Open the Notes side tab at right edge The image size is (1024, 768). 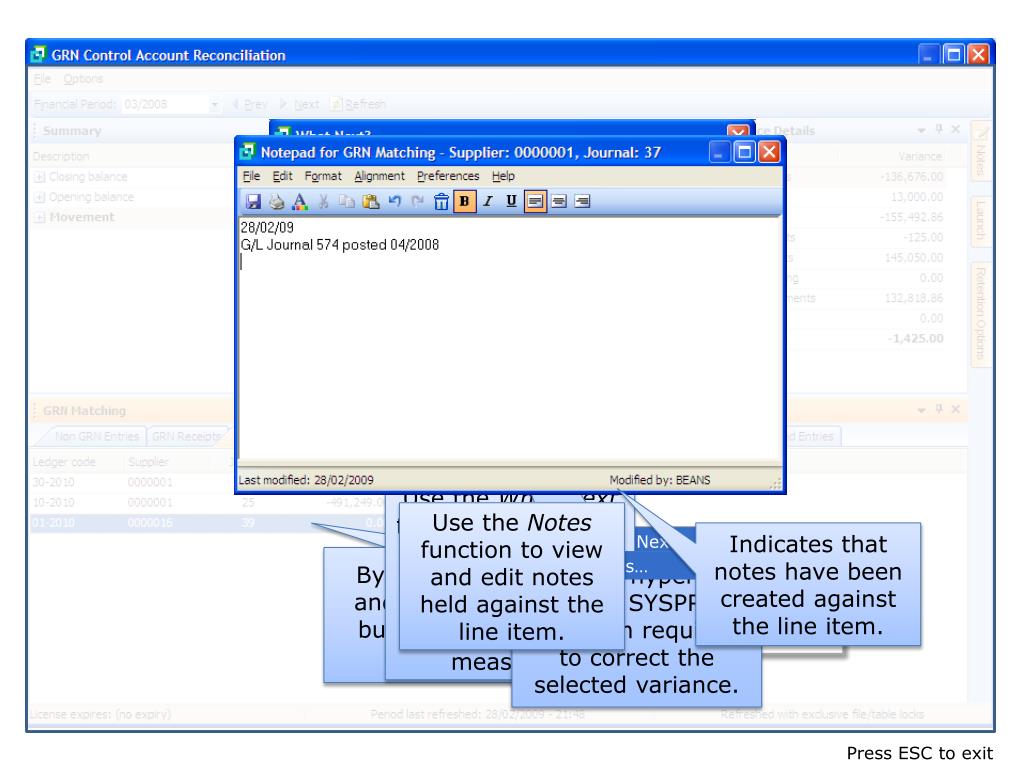click(981, 151)
